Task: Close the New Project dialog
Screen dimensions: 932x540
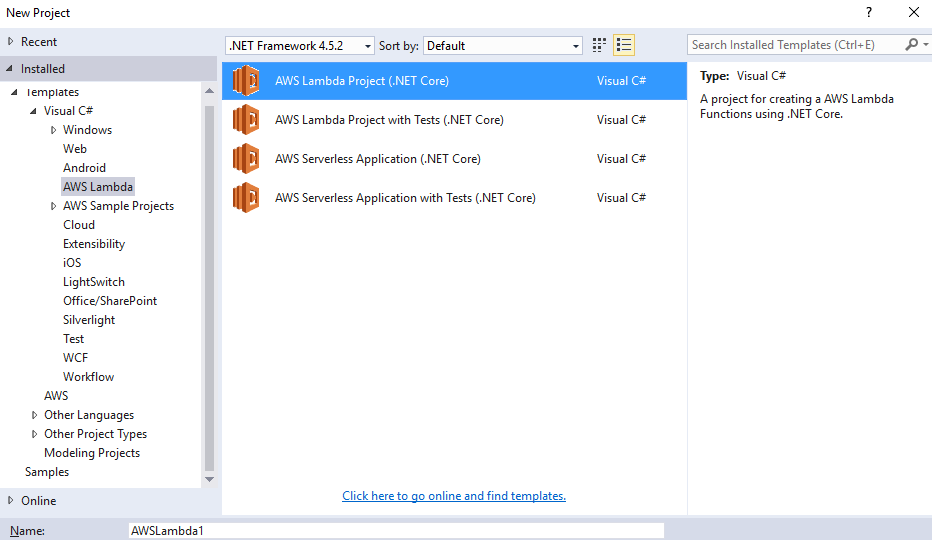Action: [x=914, y=12]
